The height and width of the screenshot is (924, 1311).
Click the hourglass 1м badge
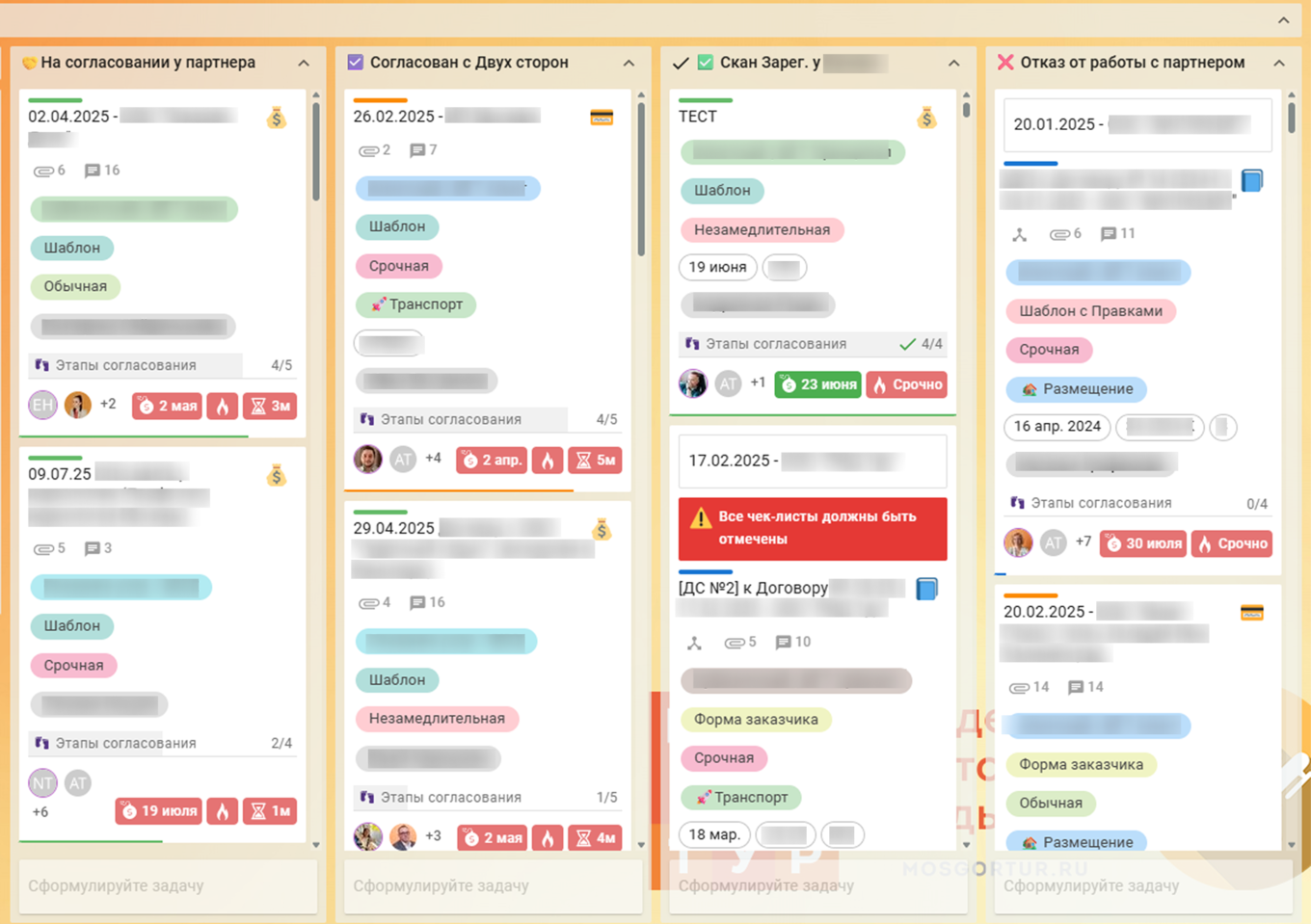click(x=270, y=811)
